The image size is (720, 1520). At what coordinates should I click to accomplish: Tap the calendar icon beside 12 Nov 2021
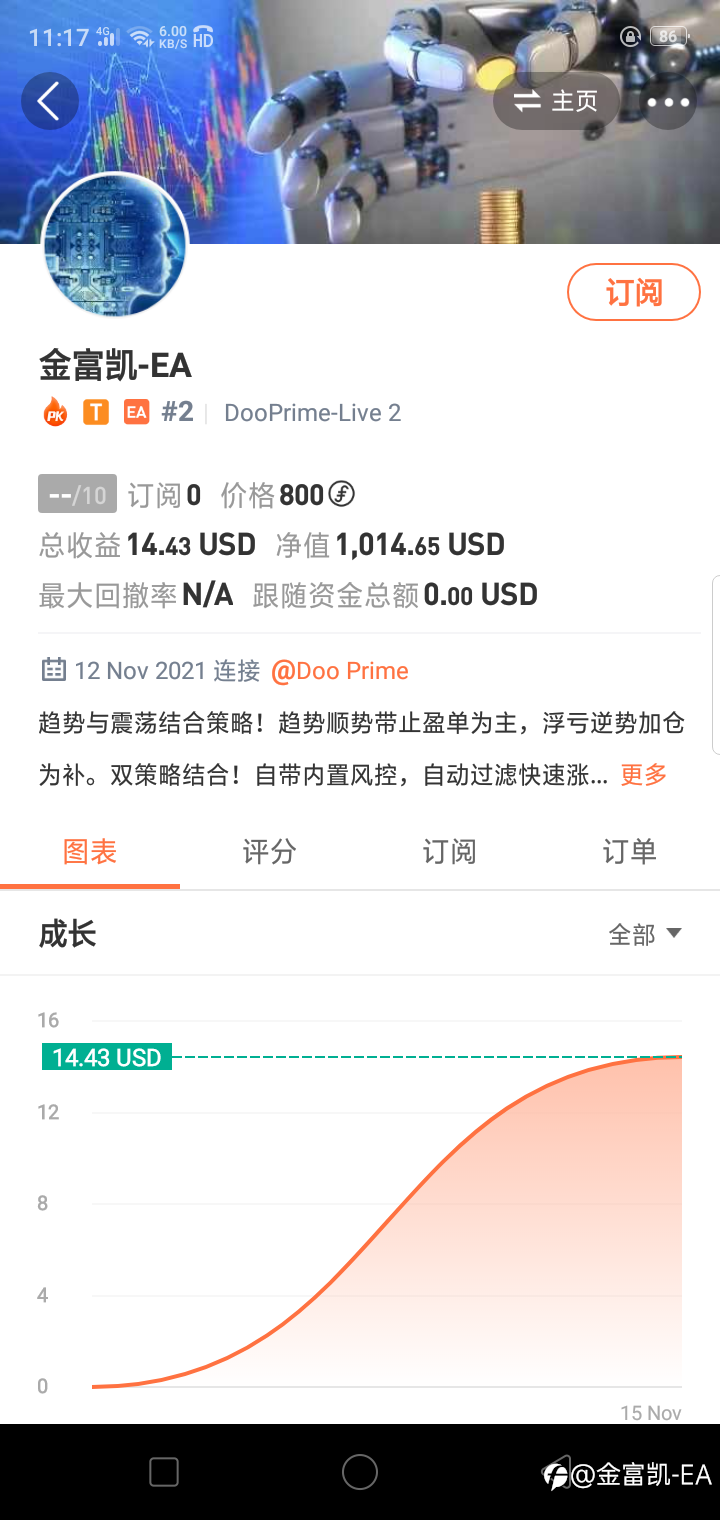point(54,670)
